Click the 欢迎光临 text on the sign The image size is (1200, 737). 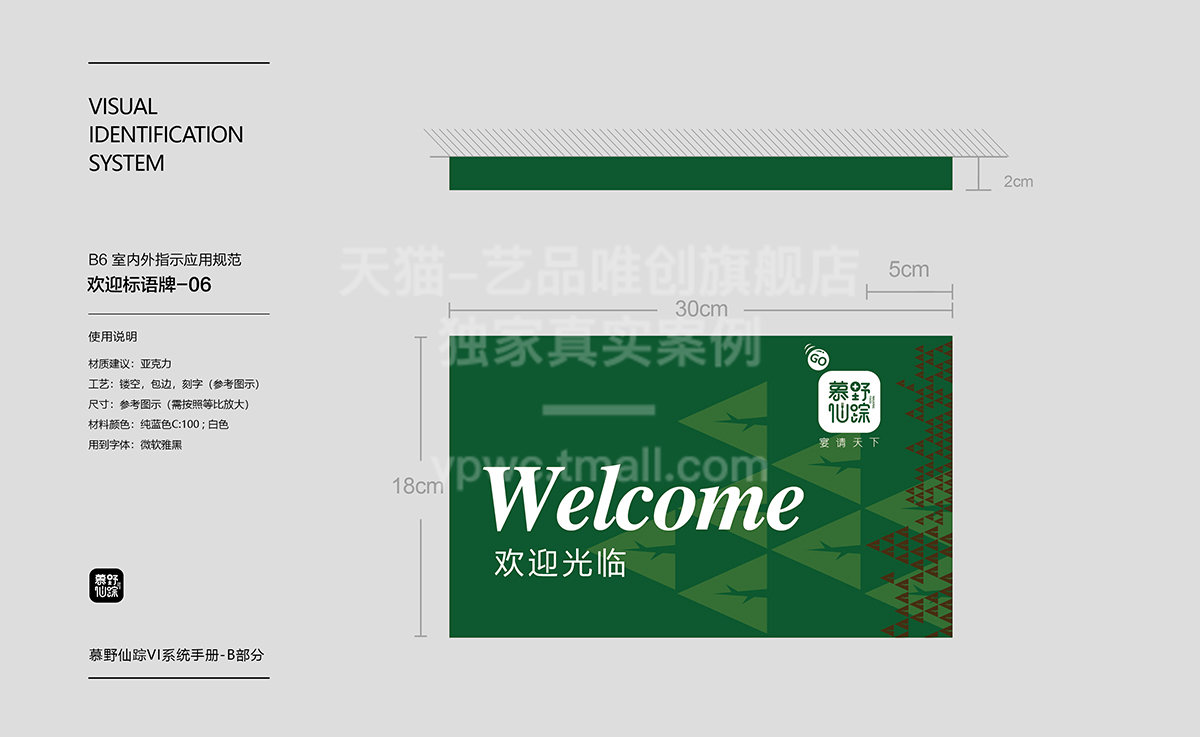[x=560, y=563]
